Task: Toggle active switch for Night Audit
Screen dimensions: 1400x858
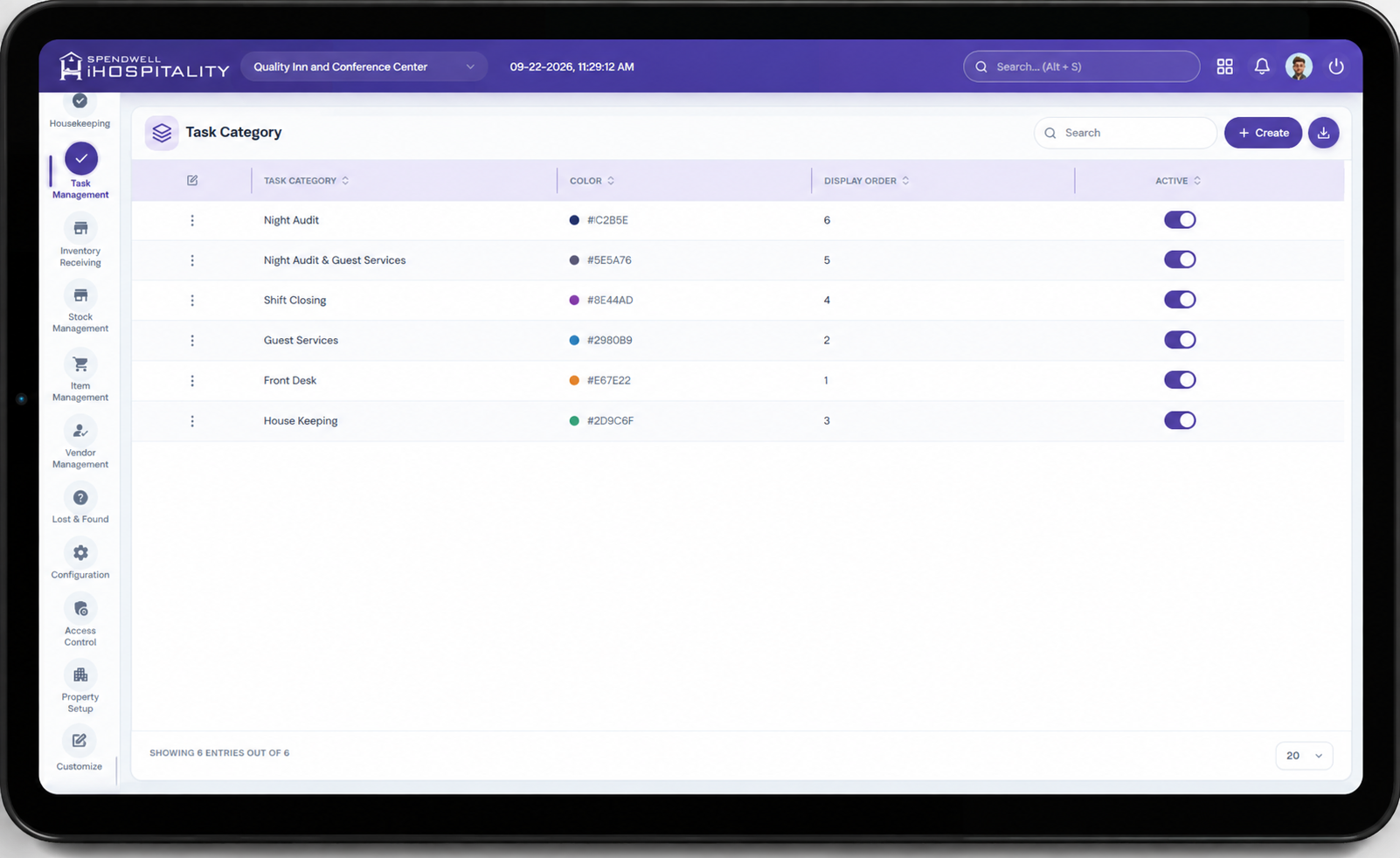Action: click(1180, 220)
